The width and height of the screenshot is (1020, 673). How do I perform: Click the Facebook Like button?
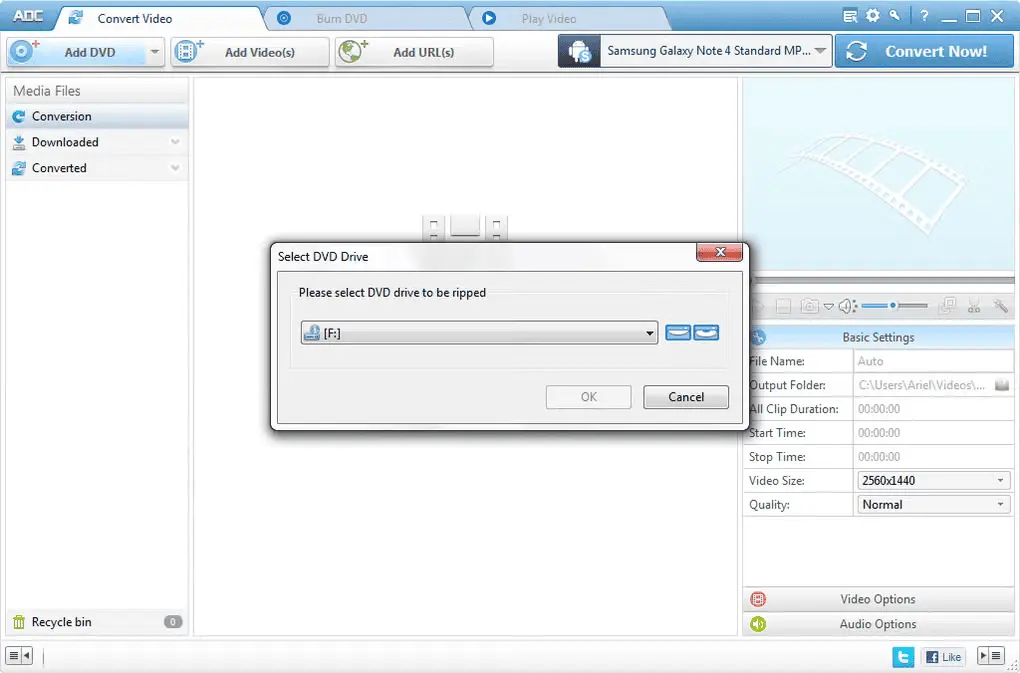(x=942, y=656)
